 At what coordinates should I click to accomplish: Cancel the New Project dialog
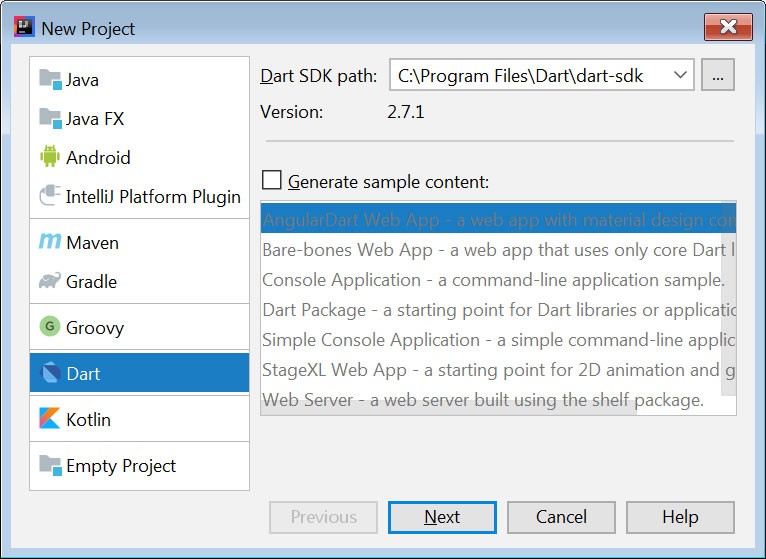coord(561,517)
